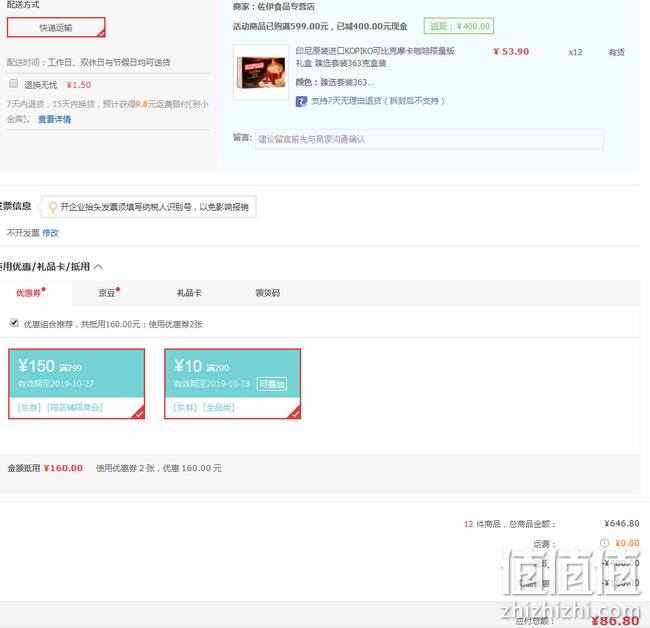The image size is (650, 628).
Task: Click the 可叠加 tag on ¥10 coupon
Action: [272, 384]
